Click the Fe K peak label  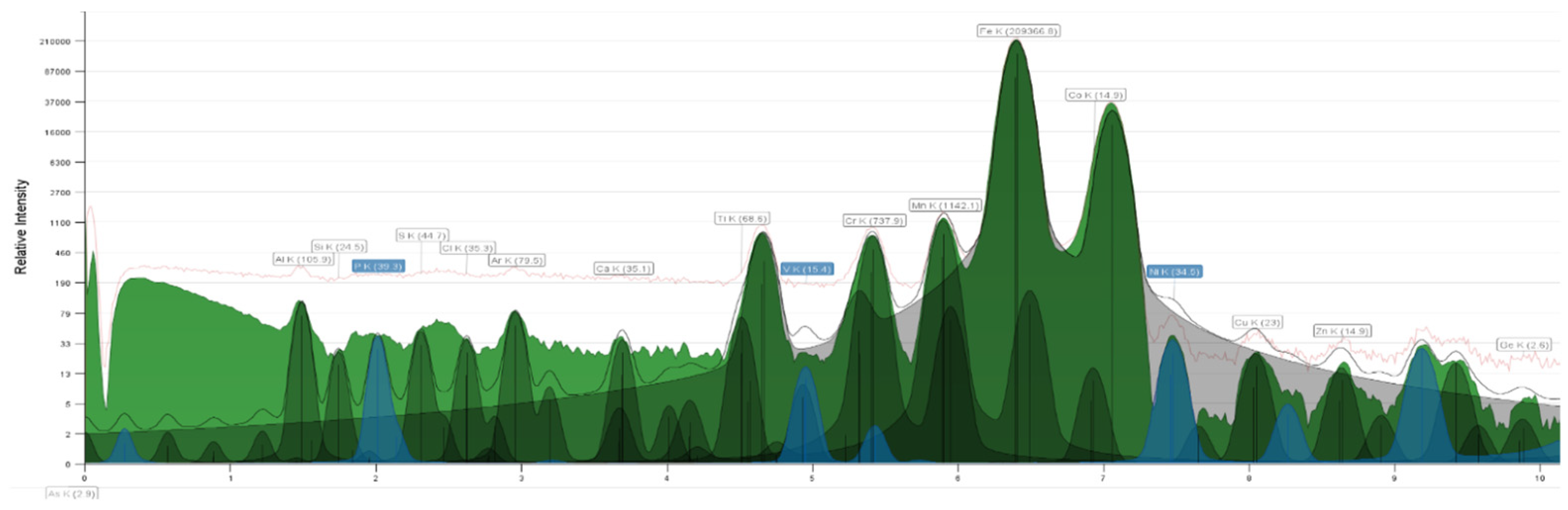[x=1018, y=31]
